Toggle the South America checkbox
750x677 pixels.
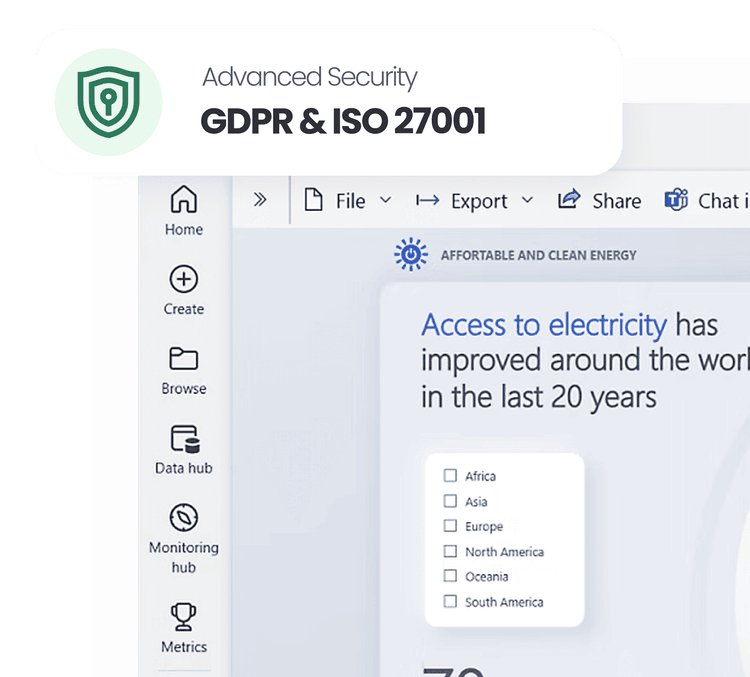[x=450, y=601]
